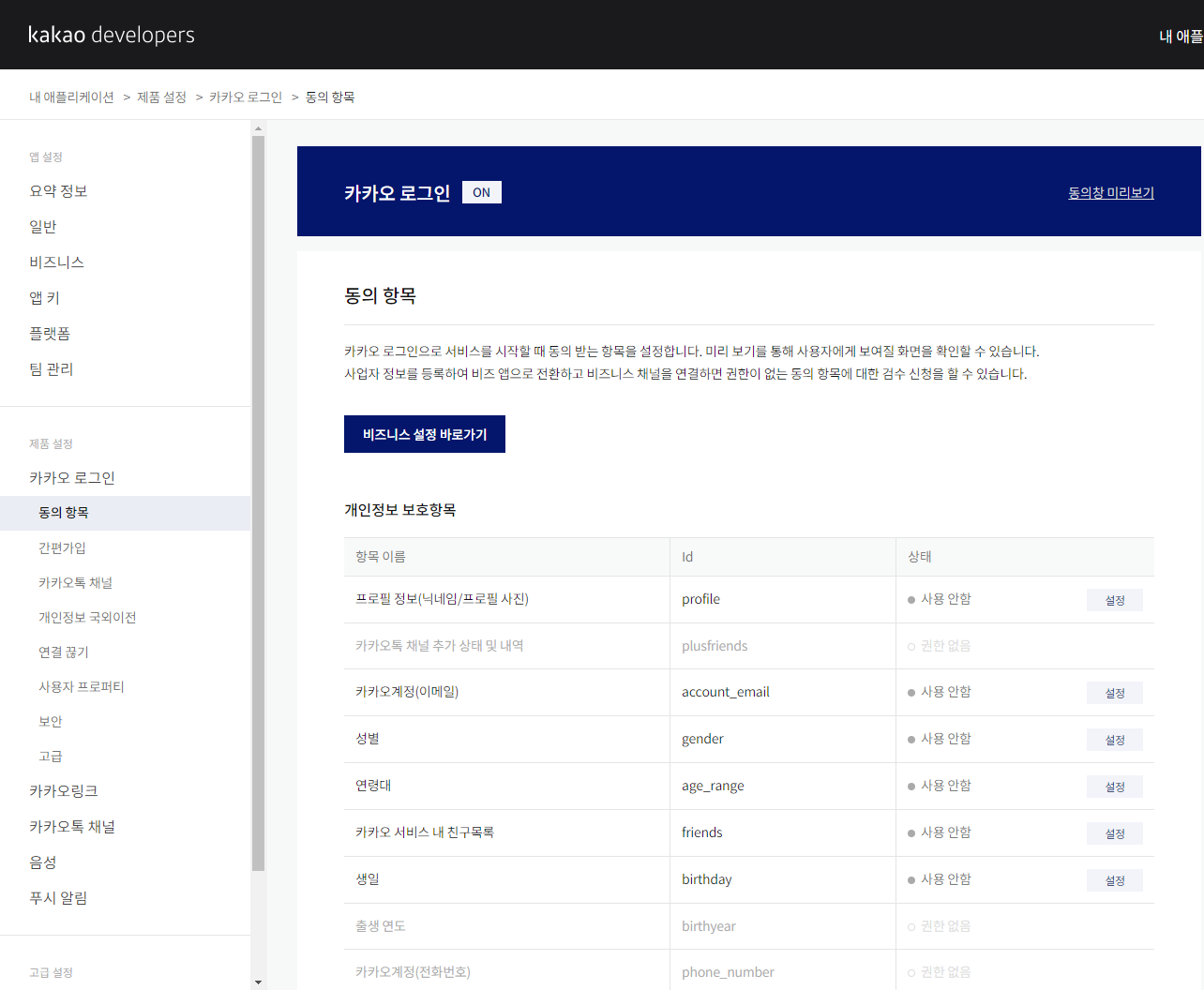Image resolution: width=1204 pixels, height=990 pixels.
Task: Open 플랫폼 in sidebar
Action: 50,334
